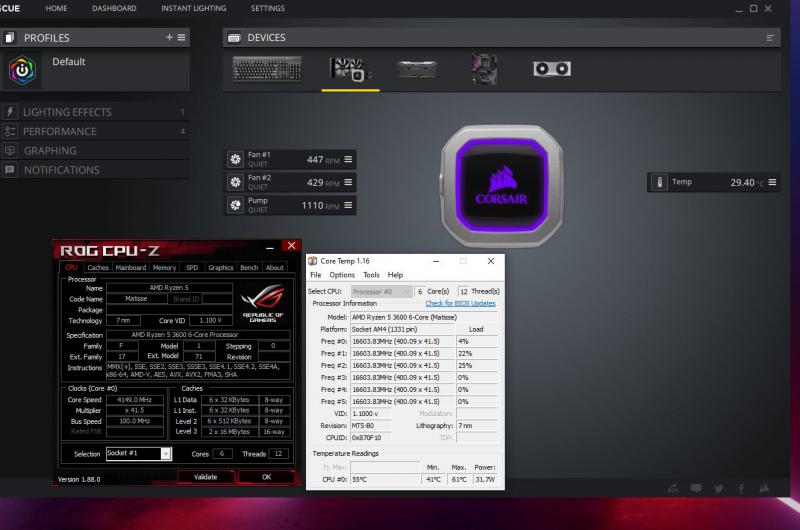This screenshot has height=530, width=800.
Task: Click the Validate button in CPU-Z
Action: pyautogui.click(x=204, y=477)
